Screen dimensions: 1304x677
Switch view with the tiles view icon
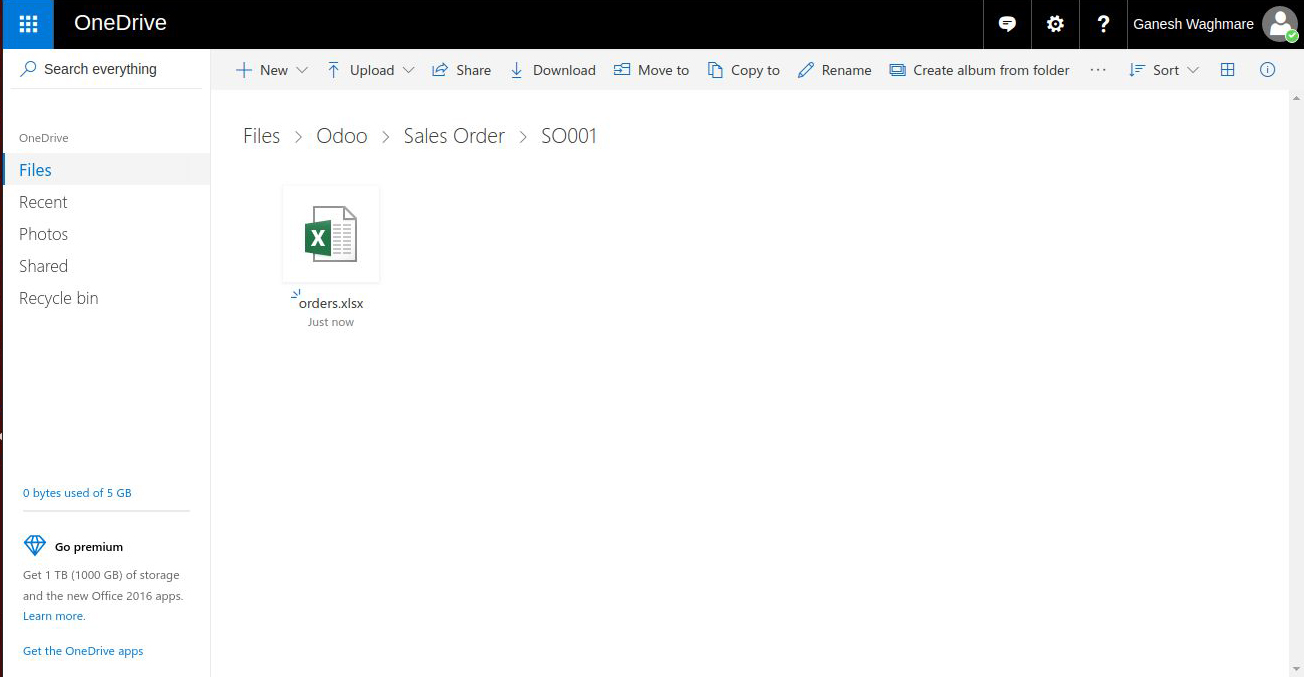tap(1228, 70)
